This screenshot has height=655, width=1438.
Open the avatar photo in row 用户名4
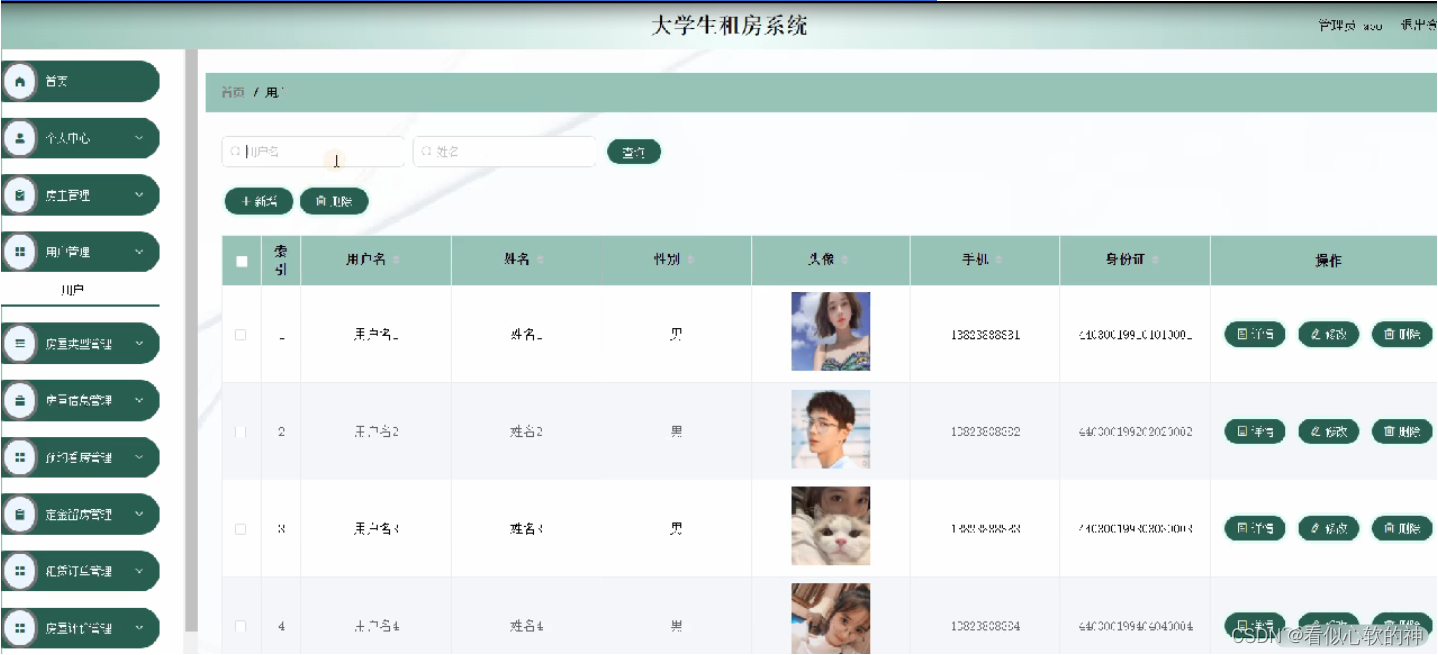pos(831,619)
